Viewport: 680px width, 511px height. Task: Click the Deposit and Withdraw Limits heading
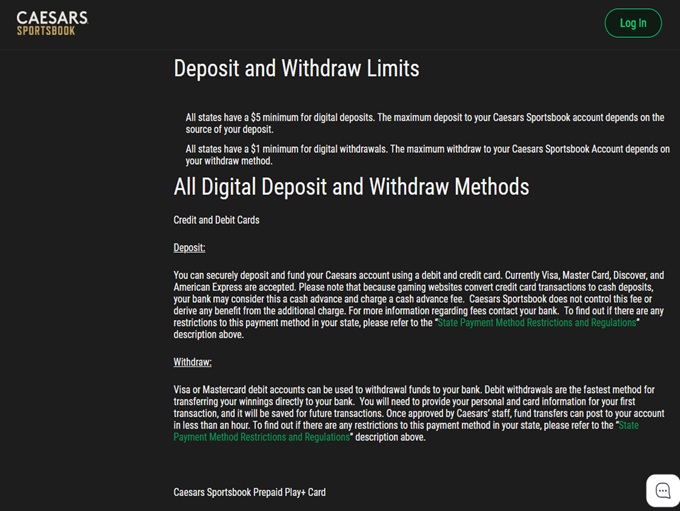296,69
